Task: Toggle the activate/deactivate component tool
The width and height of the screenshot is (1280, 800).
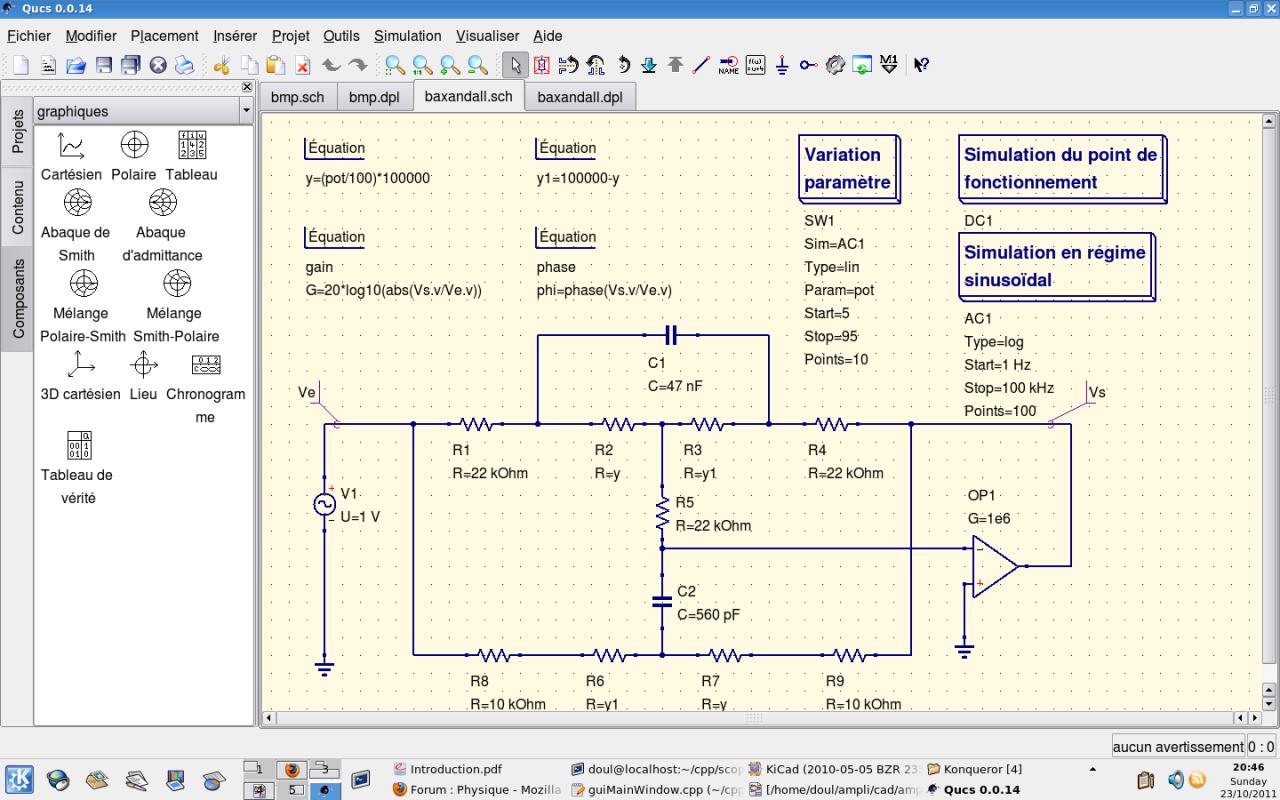Action: coord(542,65)
